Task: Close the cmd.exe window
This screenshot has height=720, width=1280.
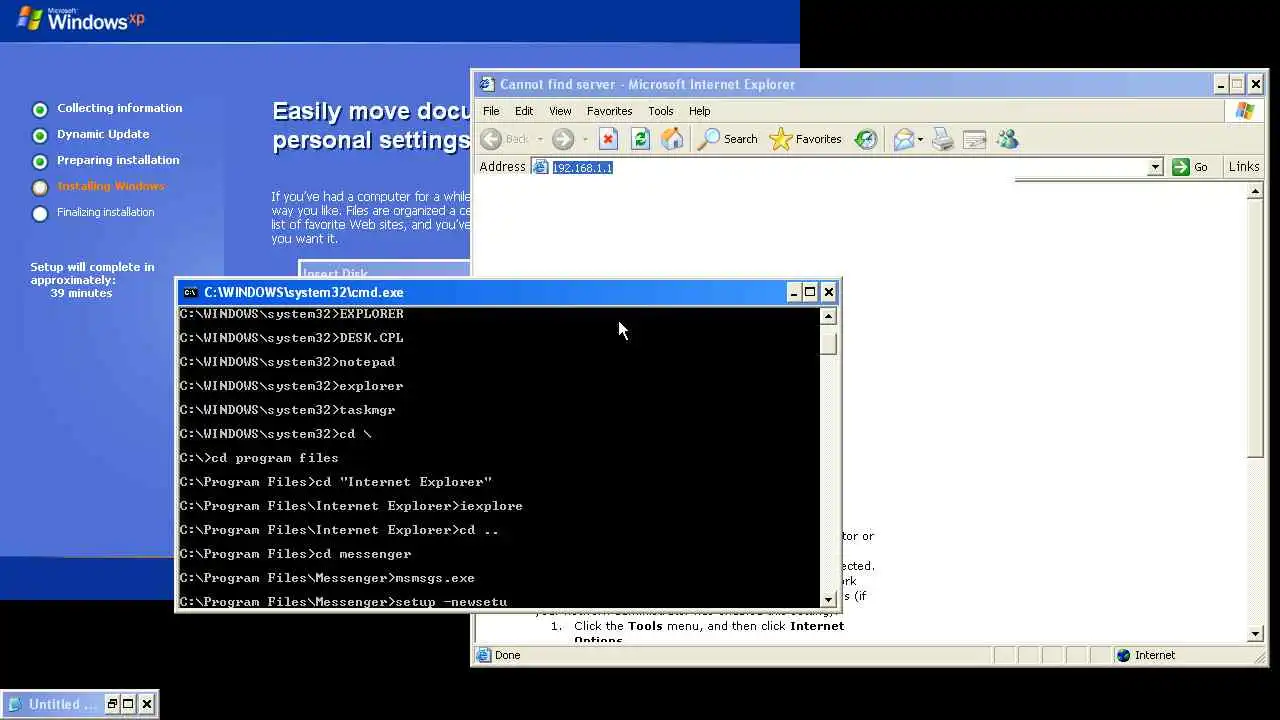Action: 828,292
